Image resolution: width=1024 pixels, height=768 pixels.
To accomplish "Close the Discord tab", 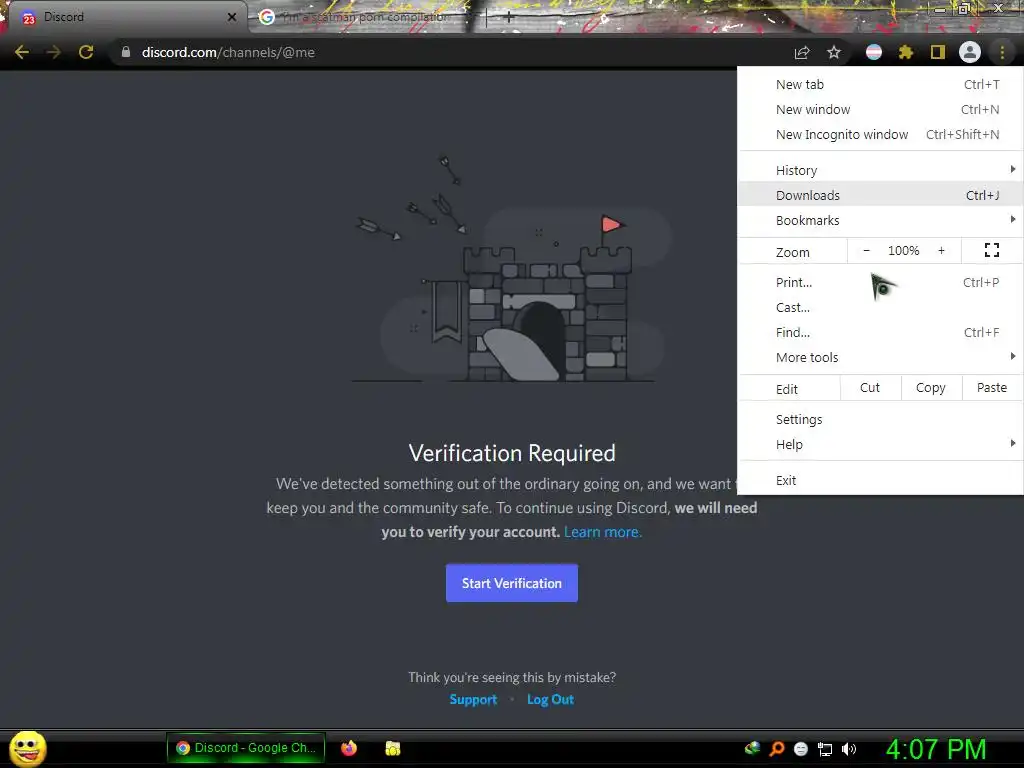I will [232, 17].
